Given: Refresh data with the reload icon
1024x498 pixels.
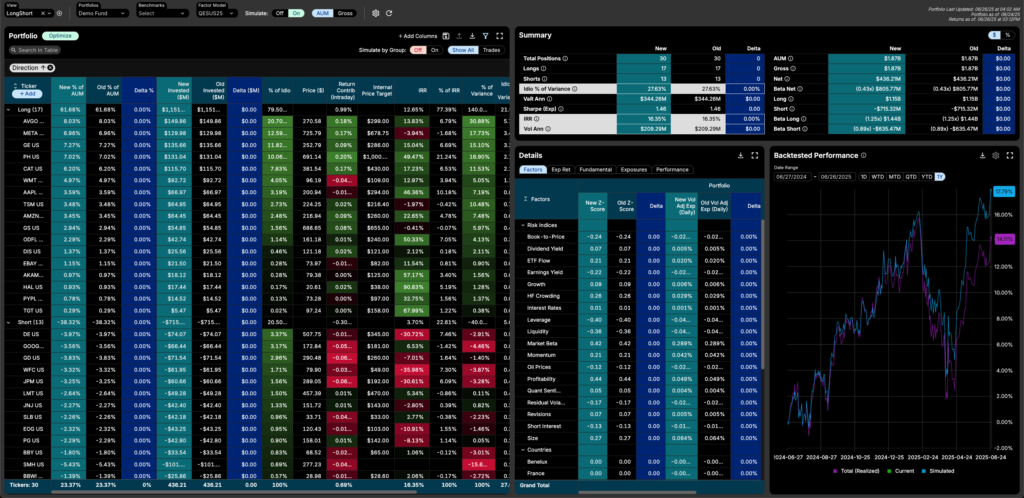Looking at the screenshot, I should [x=389, y=13].
